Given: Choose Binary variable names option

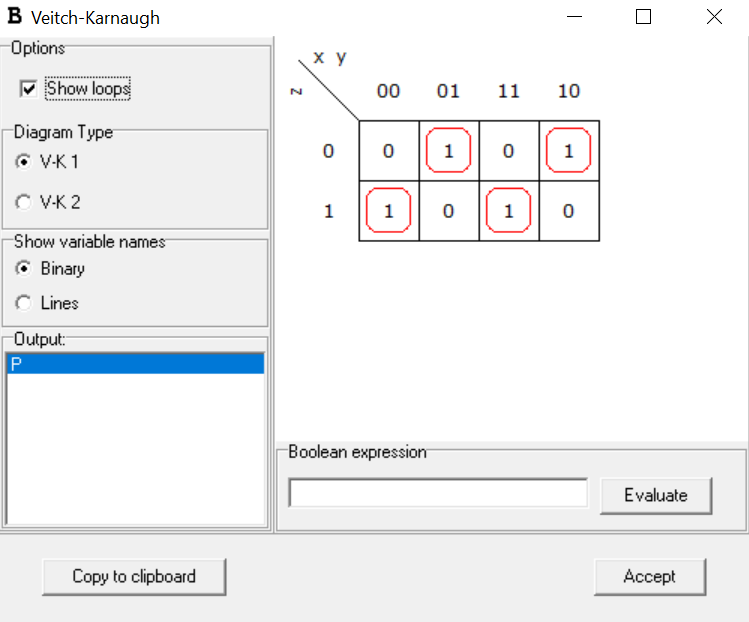Looking at the screenshot, I should click(x=24, y=269).
